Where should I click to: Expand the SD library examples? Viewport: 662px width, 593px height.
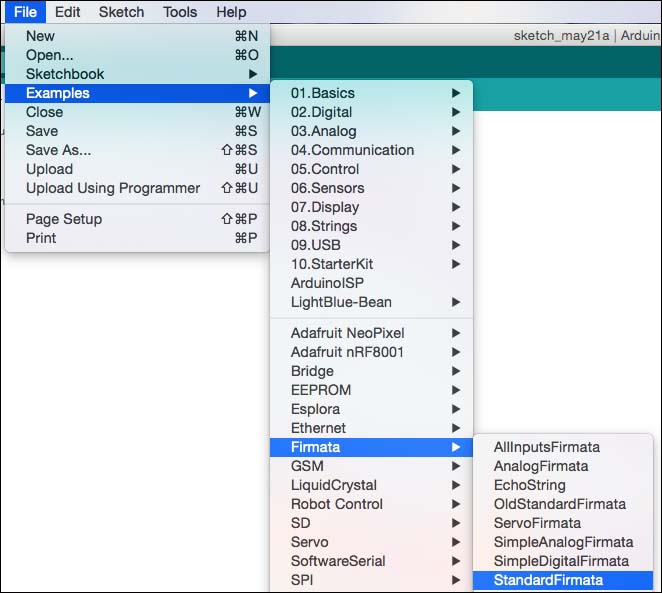[x=371, y=523]
